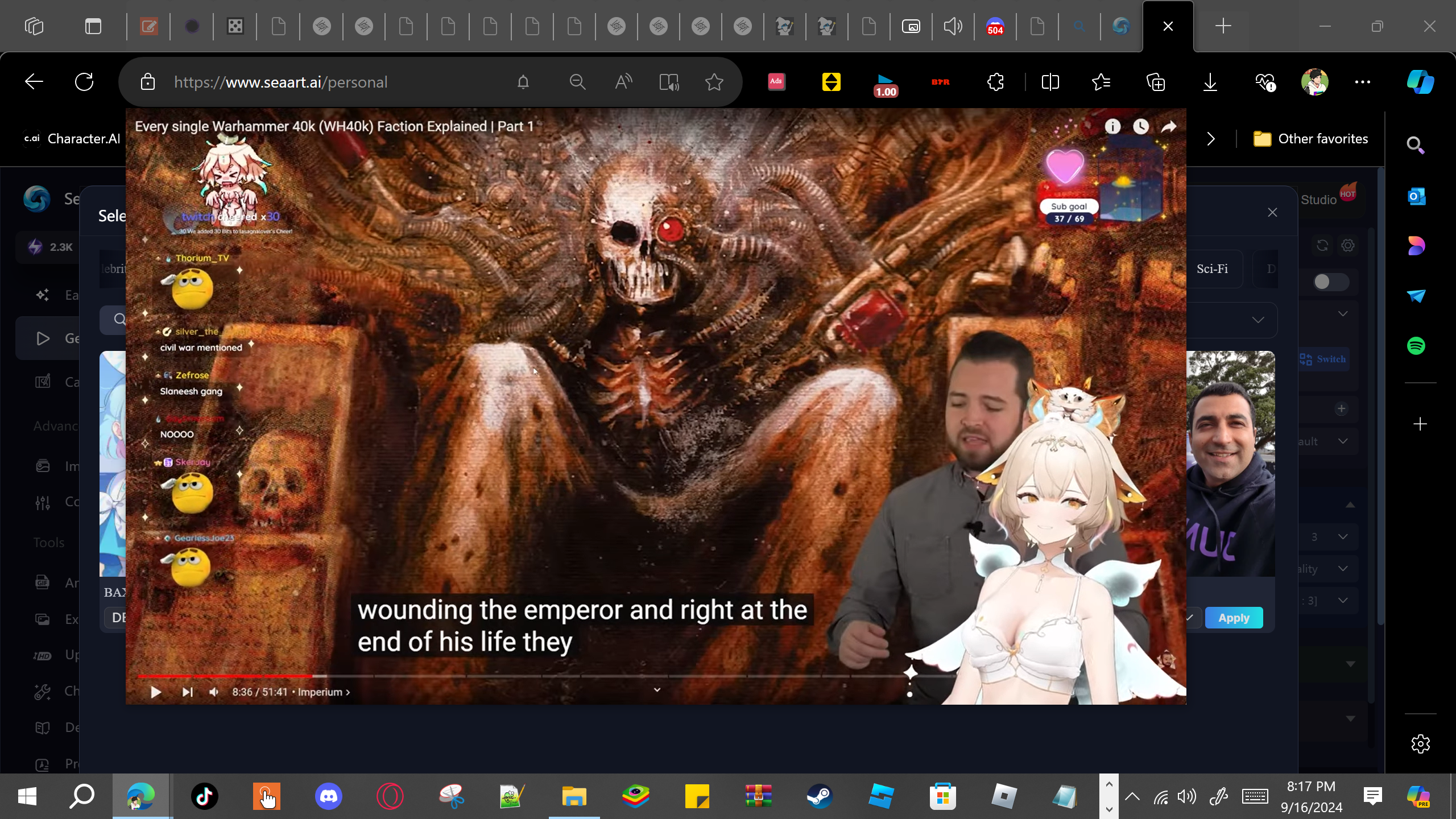Click the refresh icon in right panel
The height and width of the screenshot is (819, 1456).
click(1322, 246)
